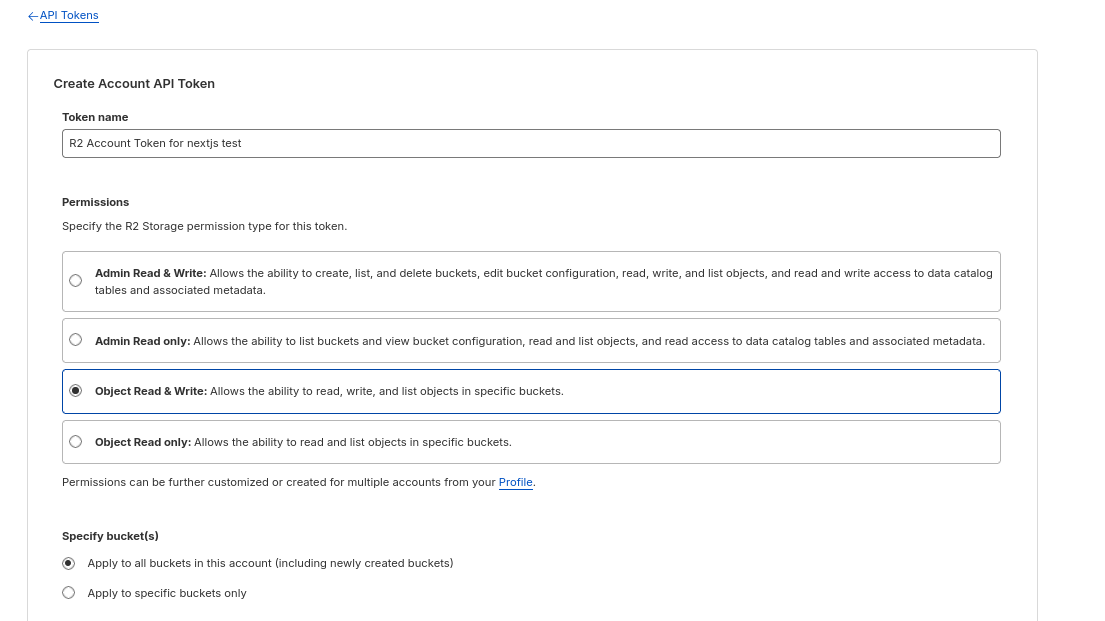The image size is (1105, 621).
Task: Pick the Object Read only radio button
Action: [75, 442]
